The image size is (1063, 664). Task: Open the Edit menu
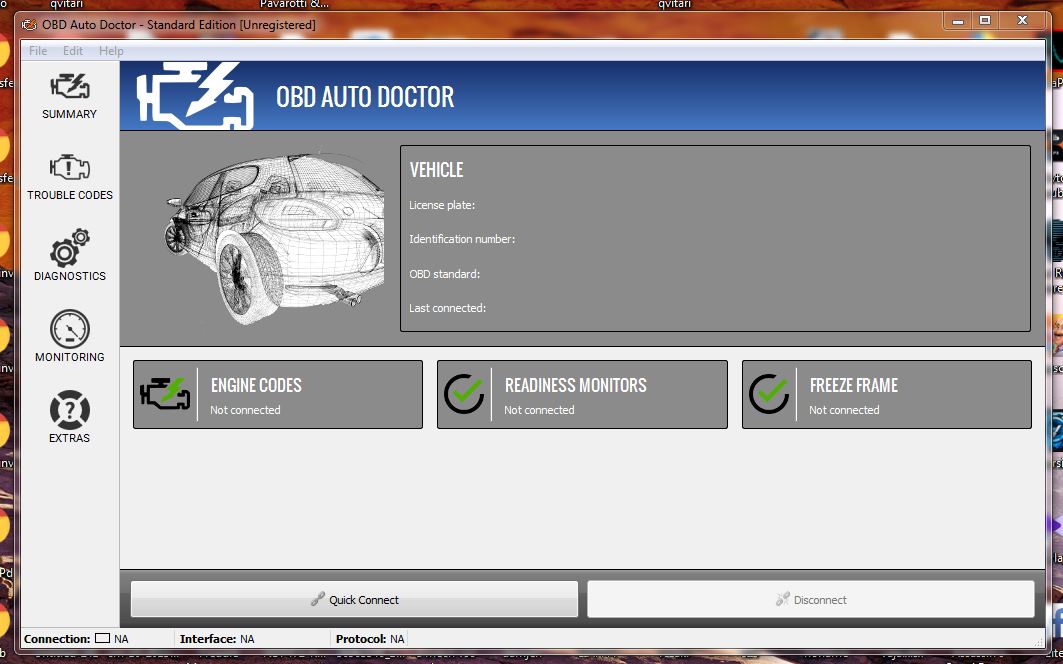pyautogui.click(x=73, y=51)
